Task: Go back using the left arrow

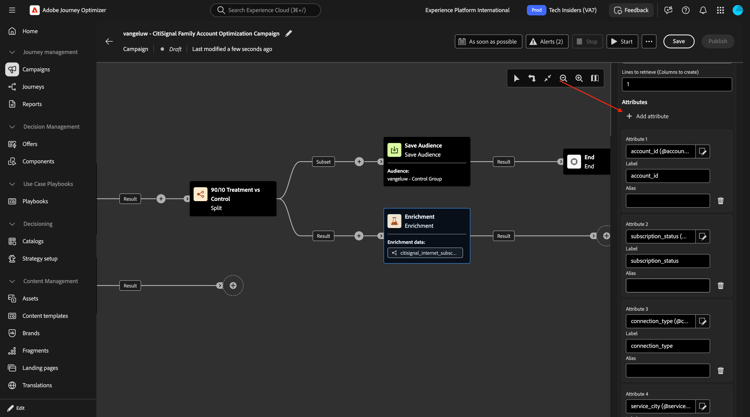Action: coord(109,41)
